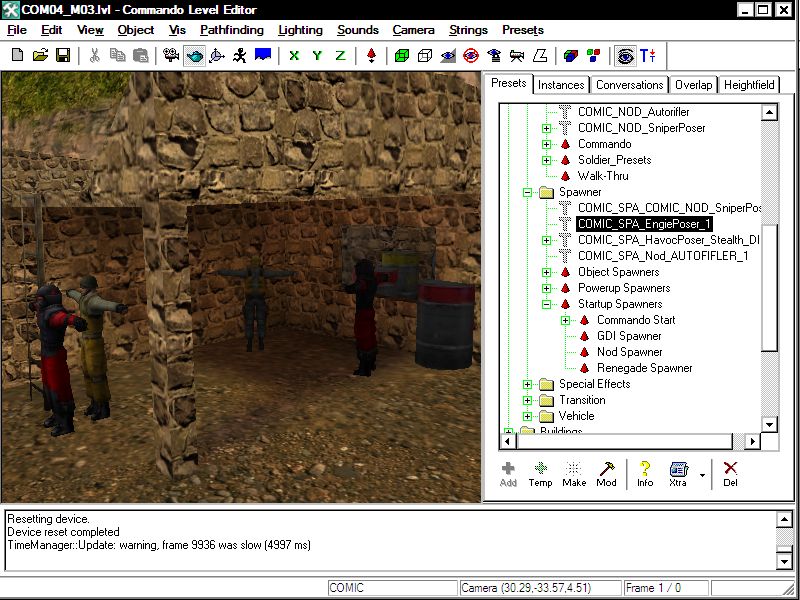Open the Xtra dropdown arrow
The image size is (800, 600).
pos(702,474)
